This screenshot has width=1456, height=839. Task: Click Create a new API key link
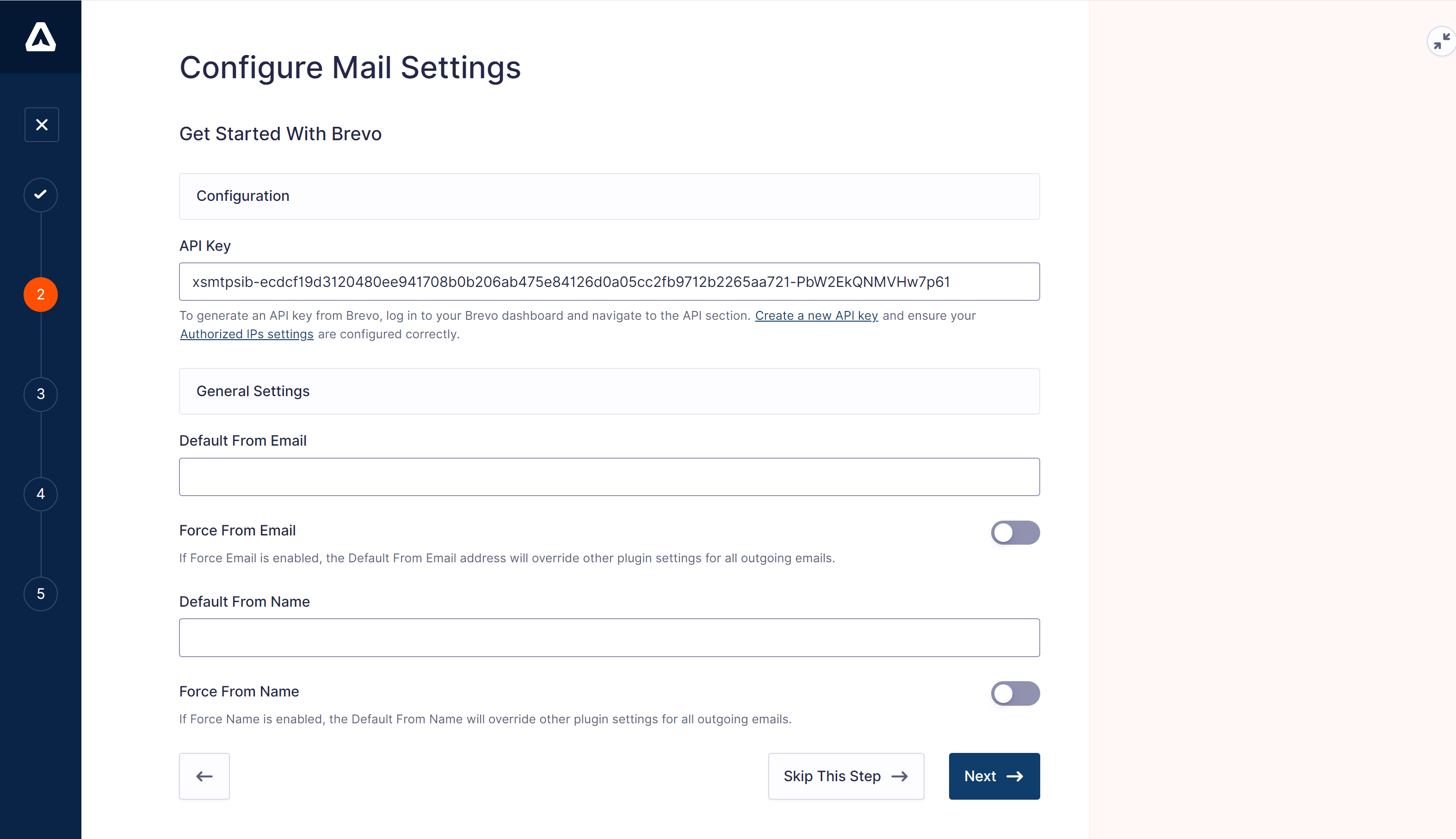pos(816,315)
